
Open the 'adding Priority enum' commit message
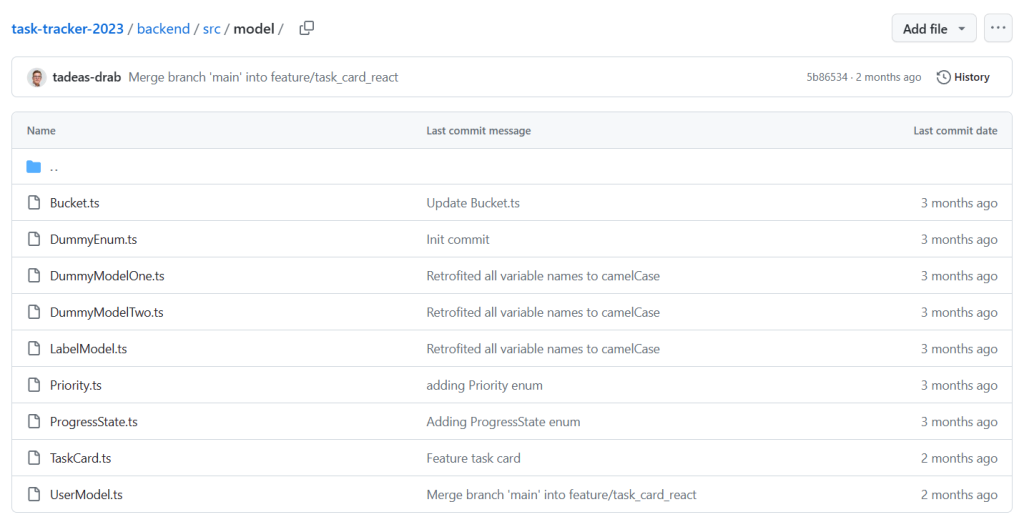tap(484, 385)
